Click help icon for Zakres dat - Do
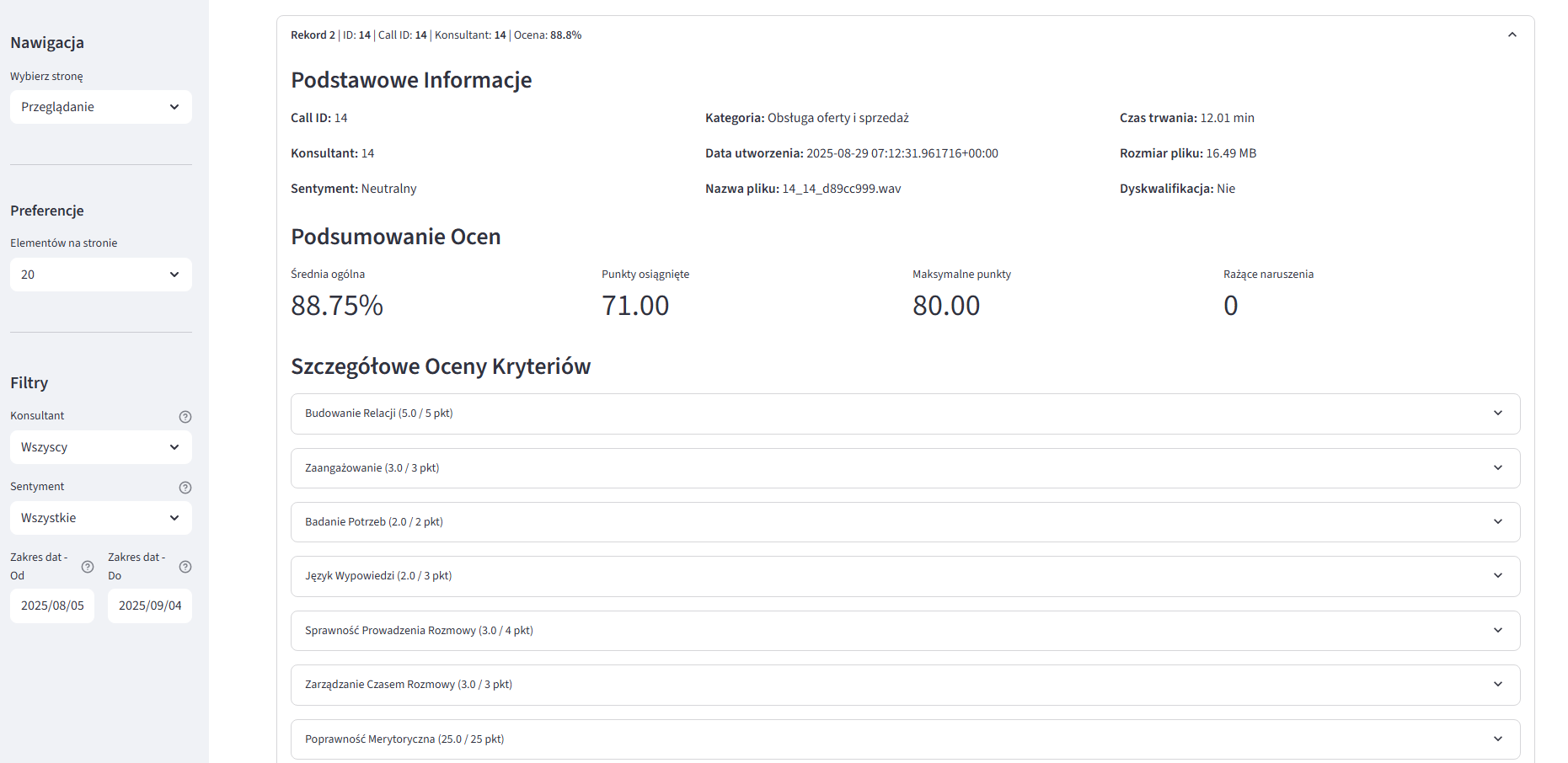Screen dimensions: 1568x763 pos(185,567)
